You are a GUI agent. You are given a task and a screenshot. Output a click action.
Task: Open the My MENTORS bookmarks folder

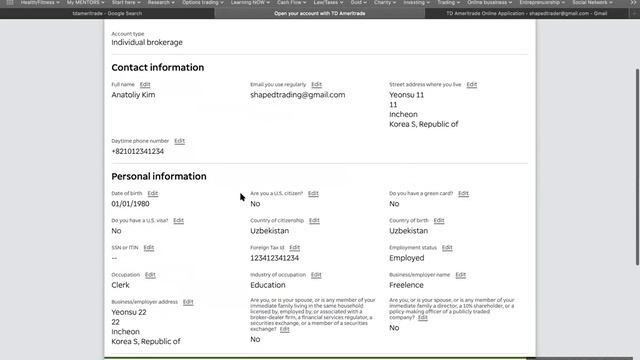[85, 2]
